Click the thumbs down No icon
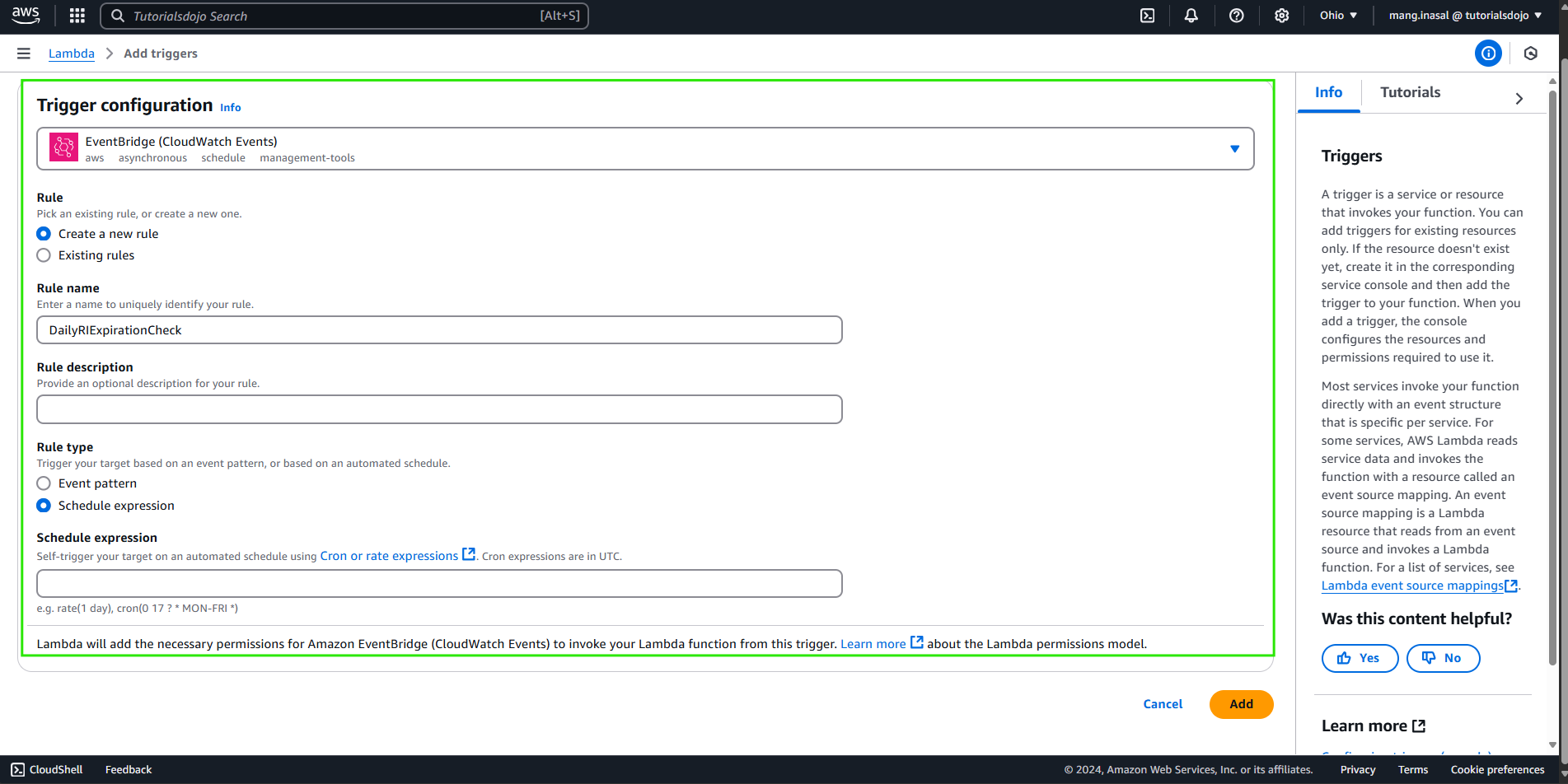 (1429, 658)
